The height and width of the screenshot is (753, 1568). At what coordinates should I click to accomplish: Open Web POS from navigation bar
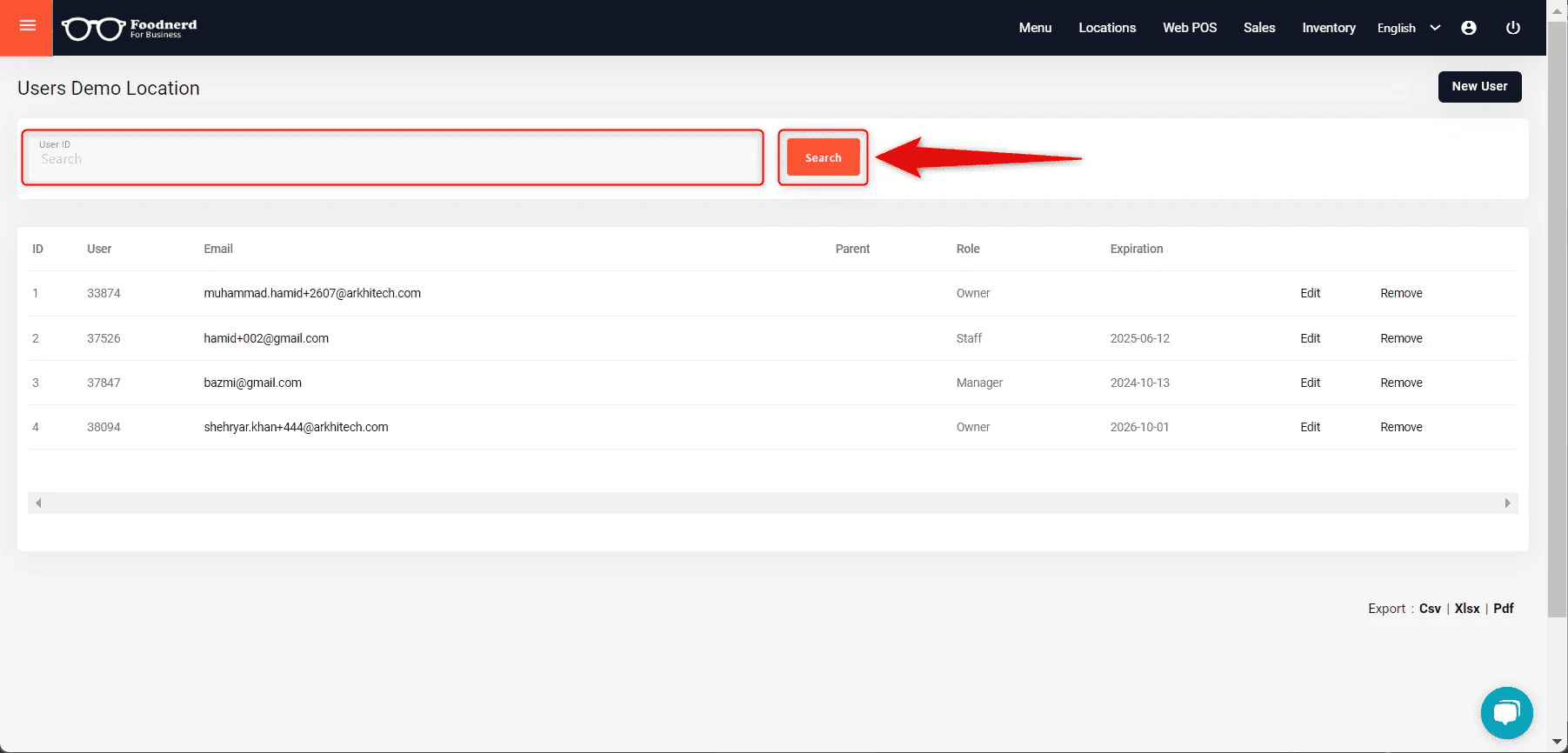tap(1190, 28)
